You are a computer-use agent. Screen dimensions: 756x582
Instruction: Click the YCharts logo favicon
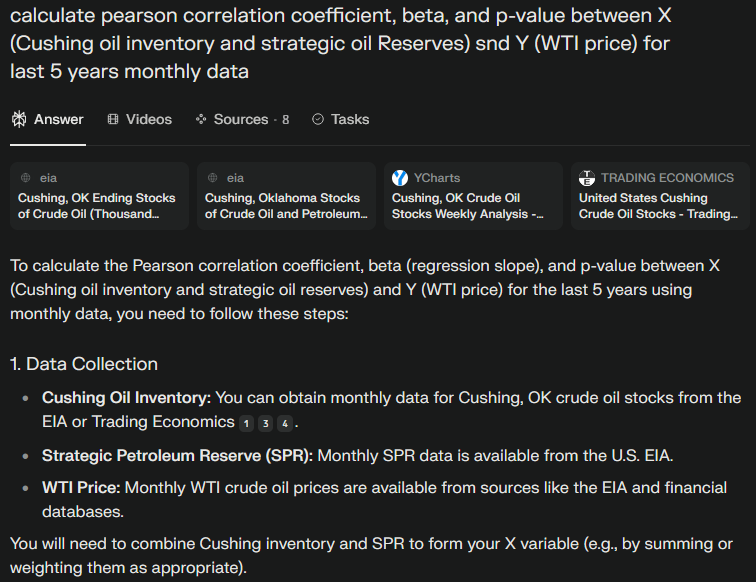400,177
